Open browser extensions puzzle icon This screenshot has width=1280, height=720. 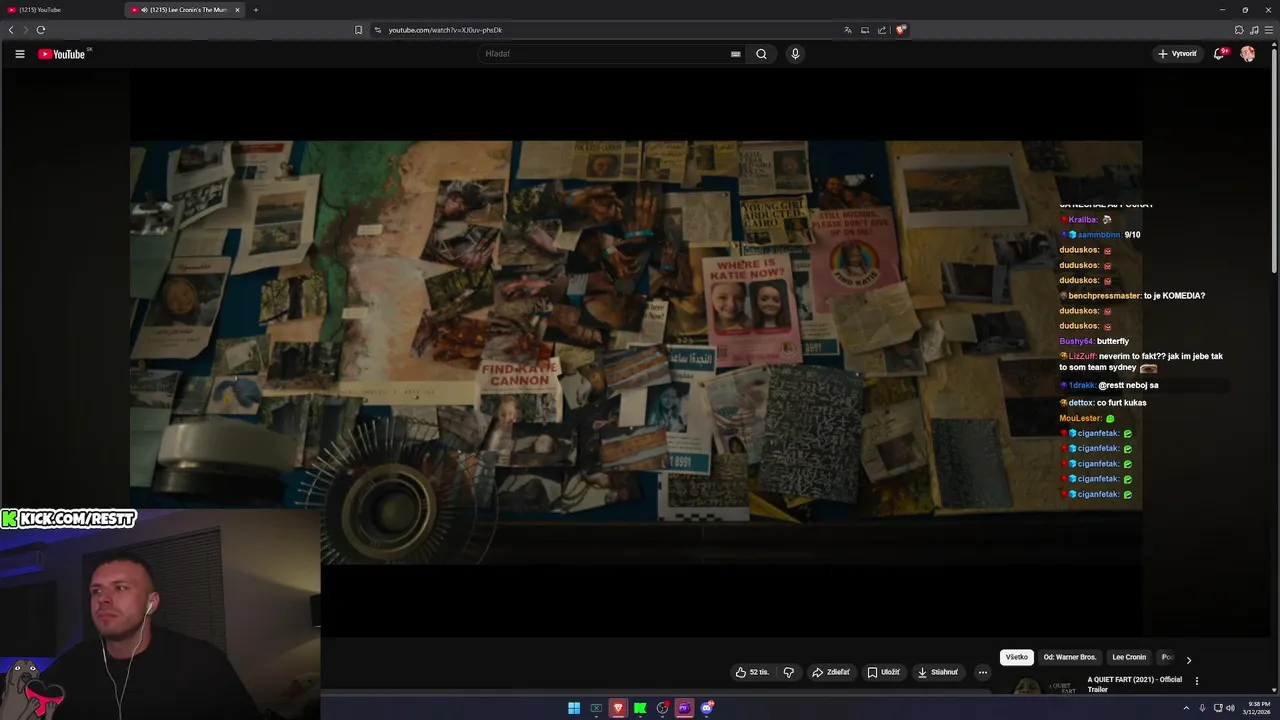coord(1238,30)
